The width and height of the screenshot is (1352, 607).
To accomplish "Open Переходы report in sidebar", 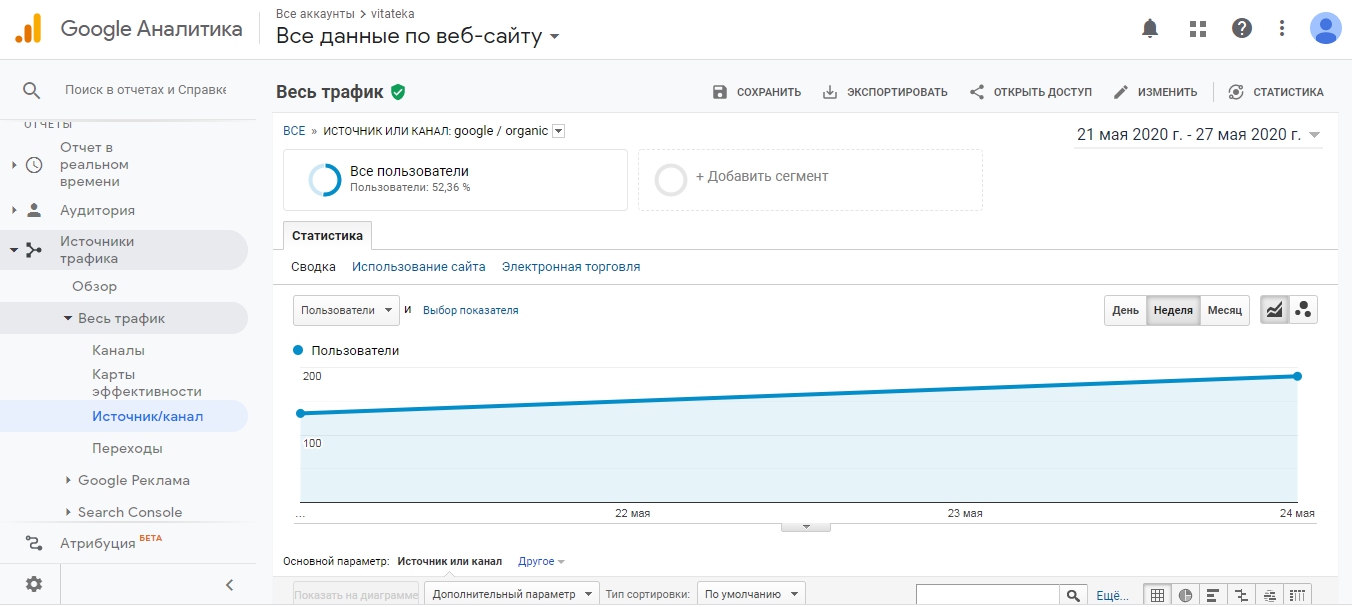I will 127,448.
